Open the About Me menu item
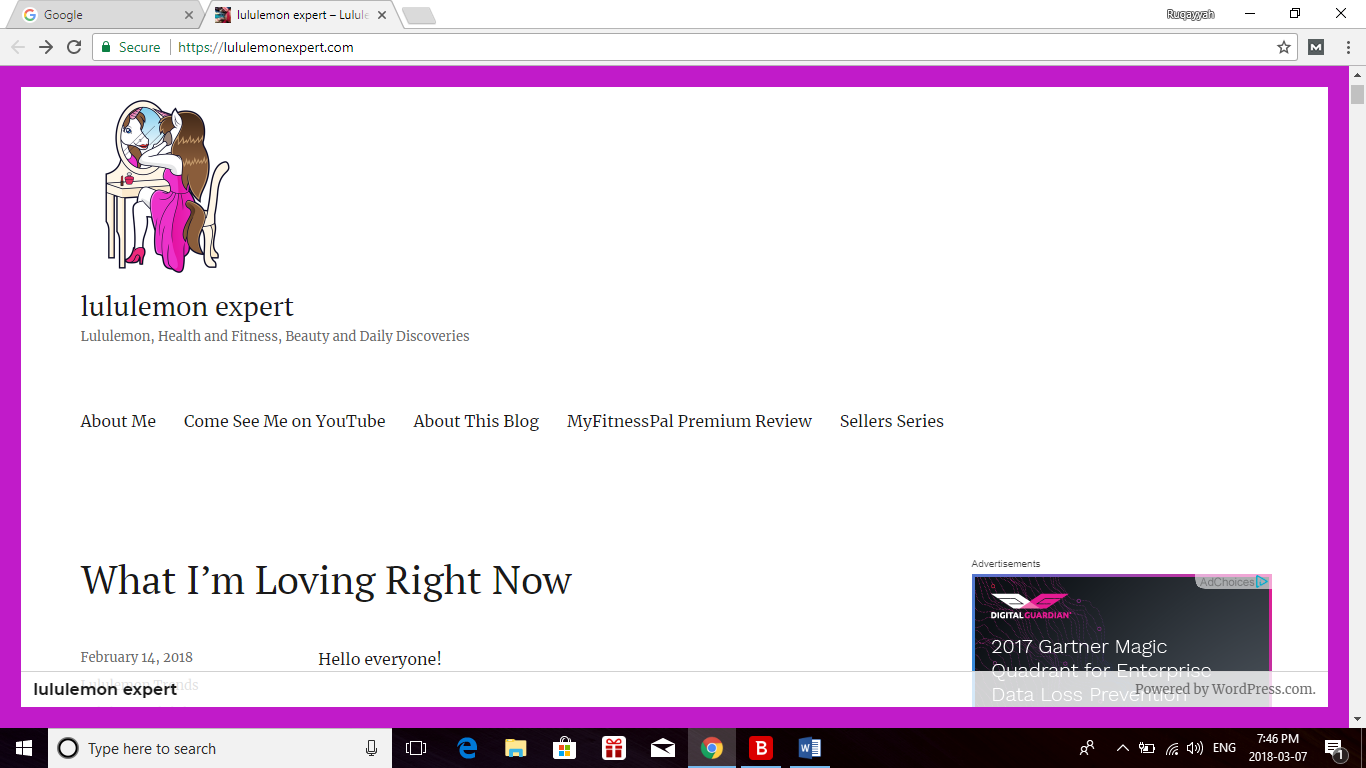Viewport: 1366px width, 768px height. point(118,421)
